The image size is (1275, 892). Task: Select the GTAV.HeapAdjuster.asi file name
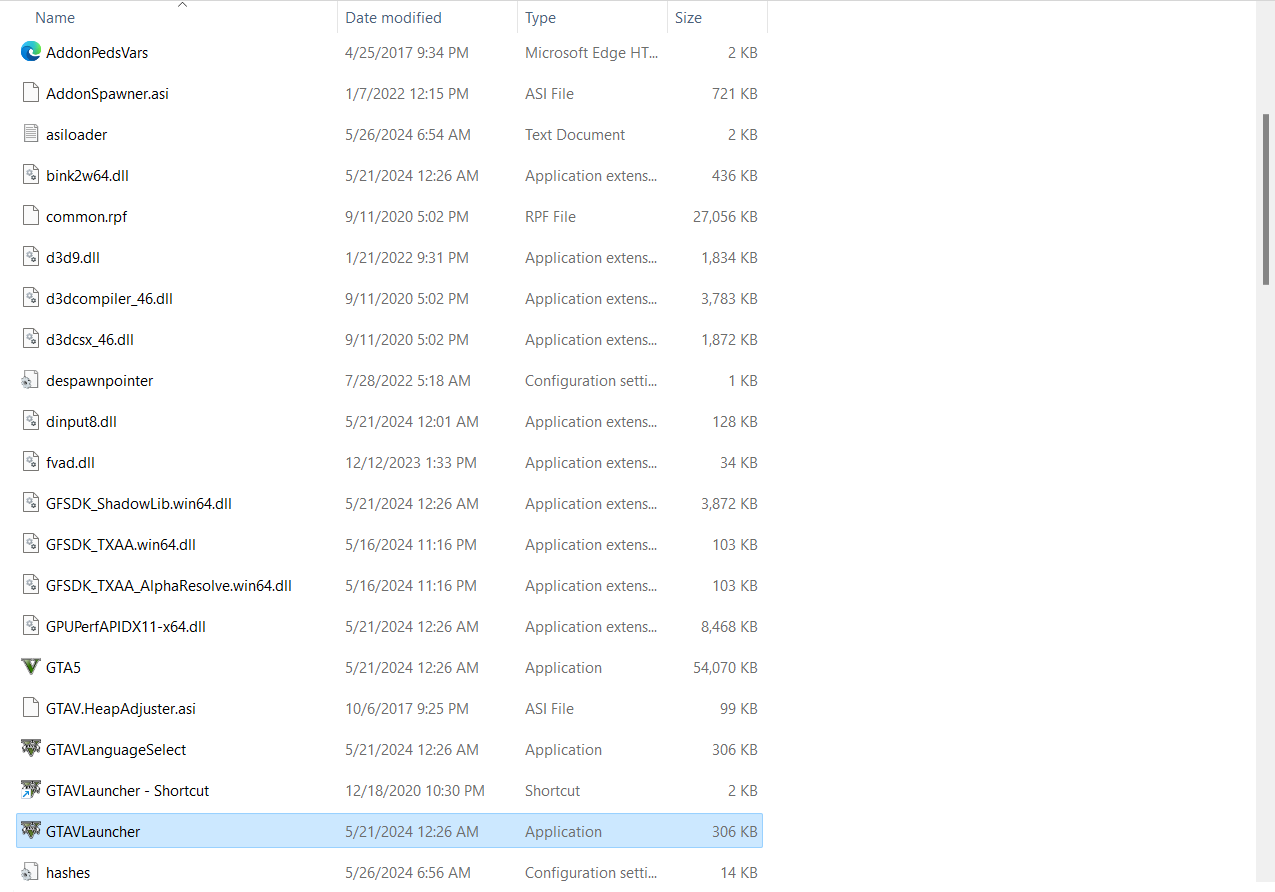tap(121, 708)
